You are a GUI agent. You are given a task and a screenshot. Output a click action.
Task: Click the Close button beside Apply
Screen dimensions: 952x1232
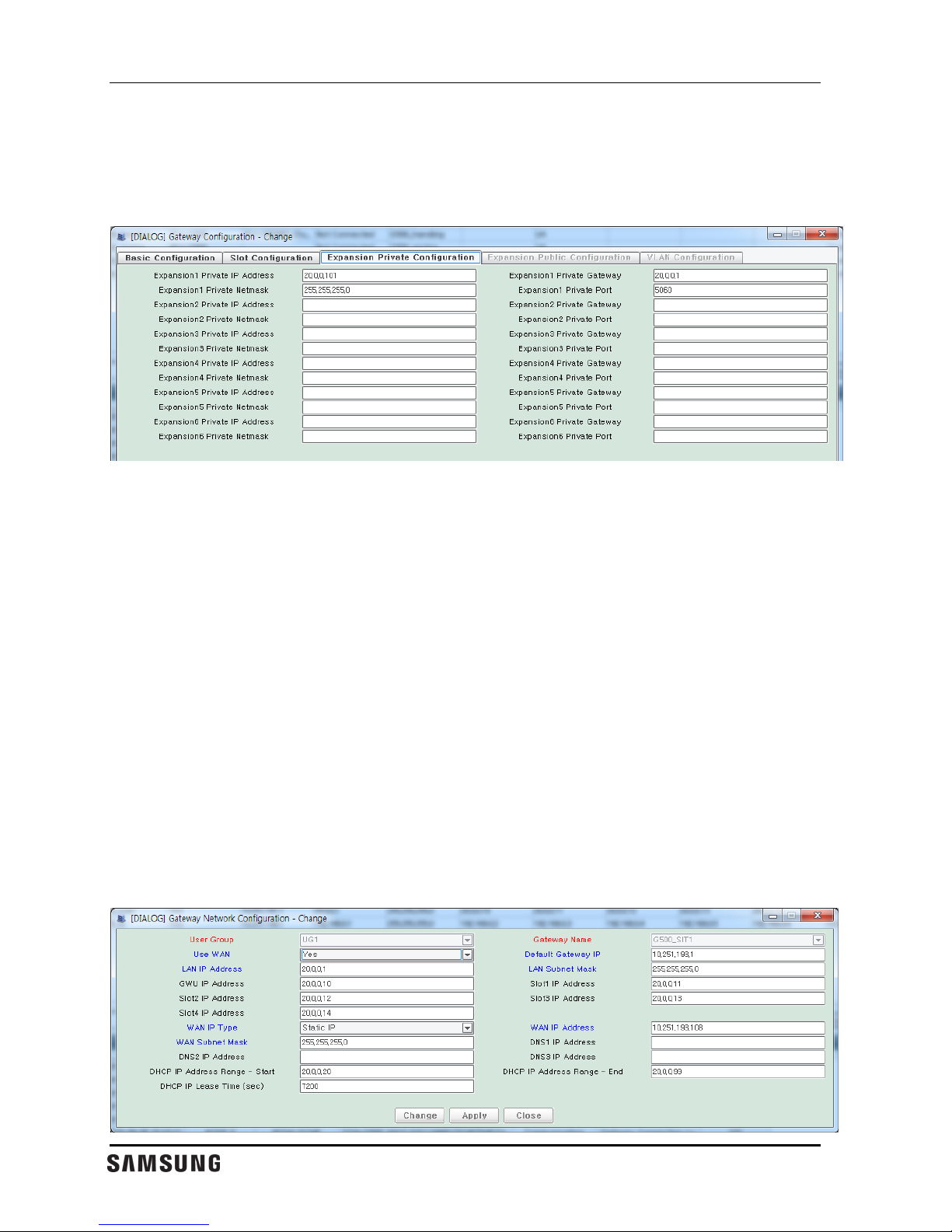pos(528,1115)
